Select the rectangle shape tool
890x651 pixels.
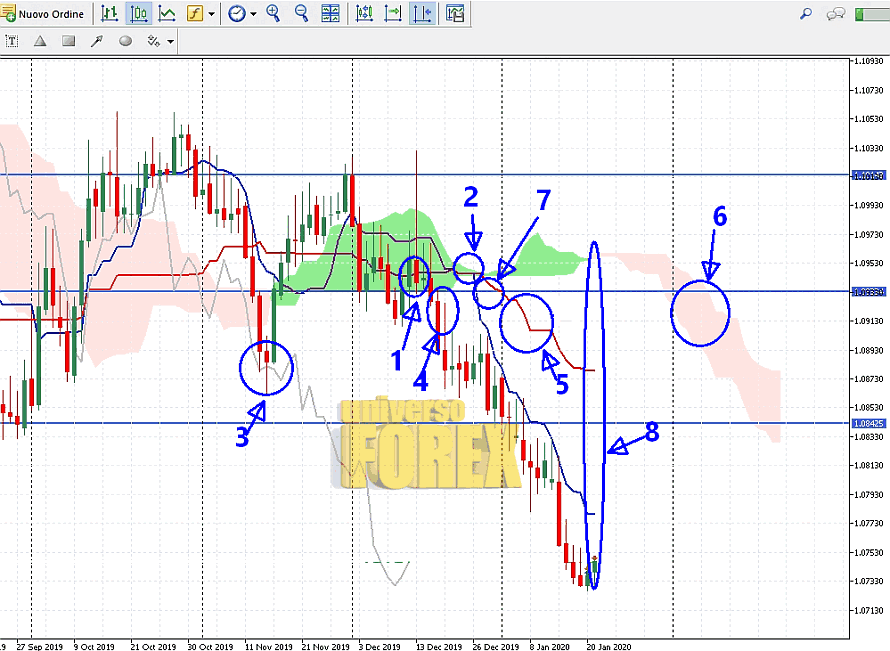tap(69, 41)
